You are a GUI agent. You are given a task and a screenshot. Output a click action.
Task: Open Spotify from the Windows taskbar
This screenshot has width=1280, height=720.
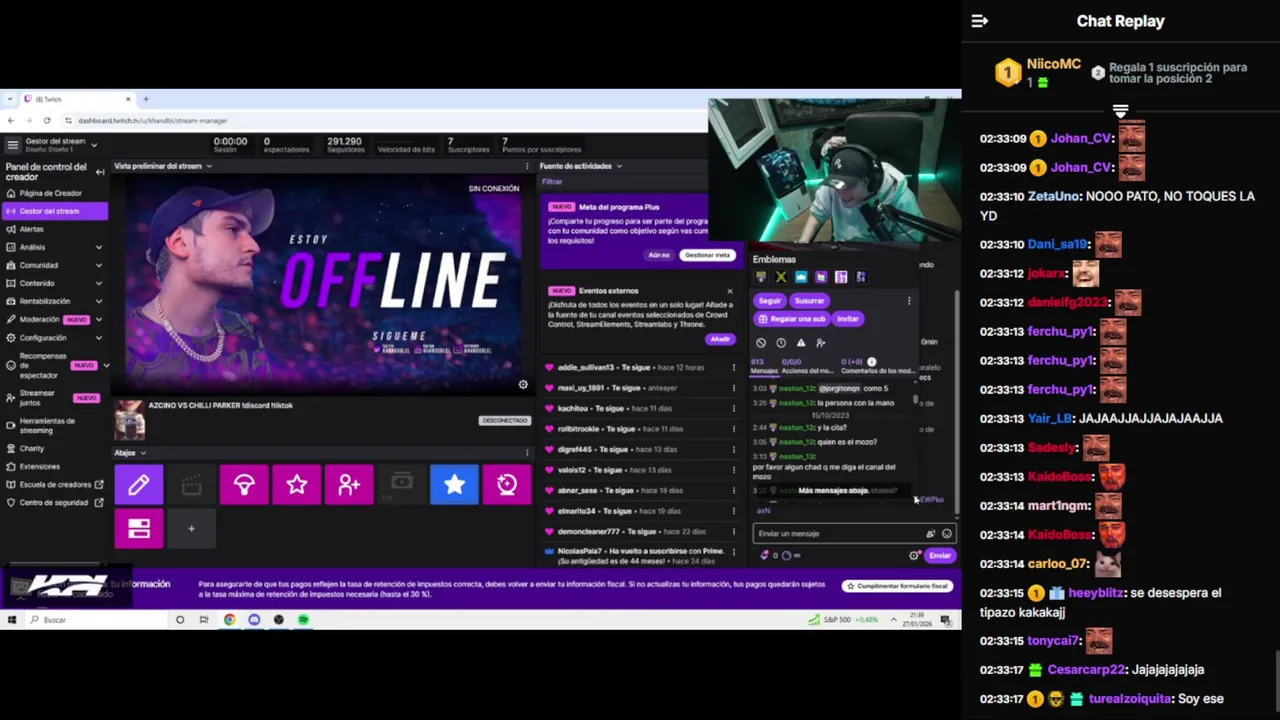(x=303, y=620)
